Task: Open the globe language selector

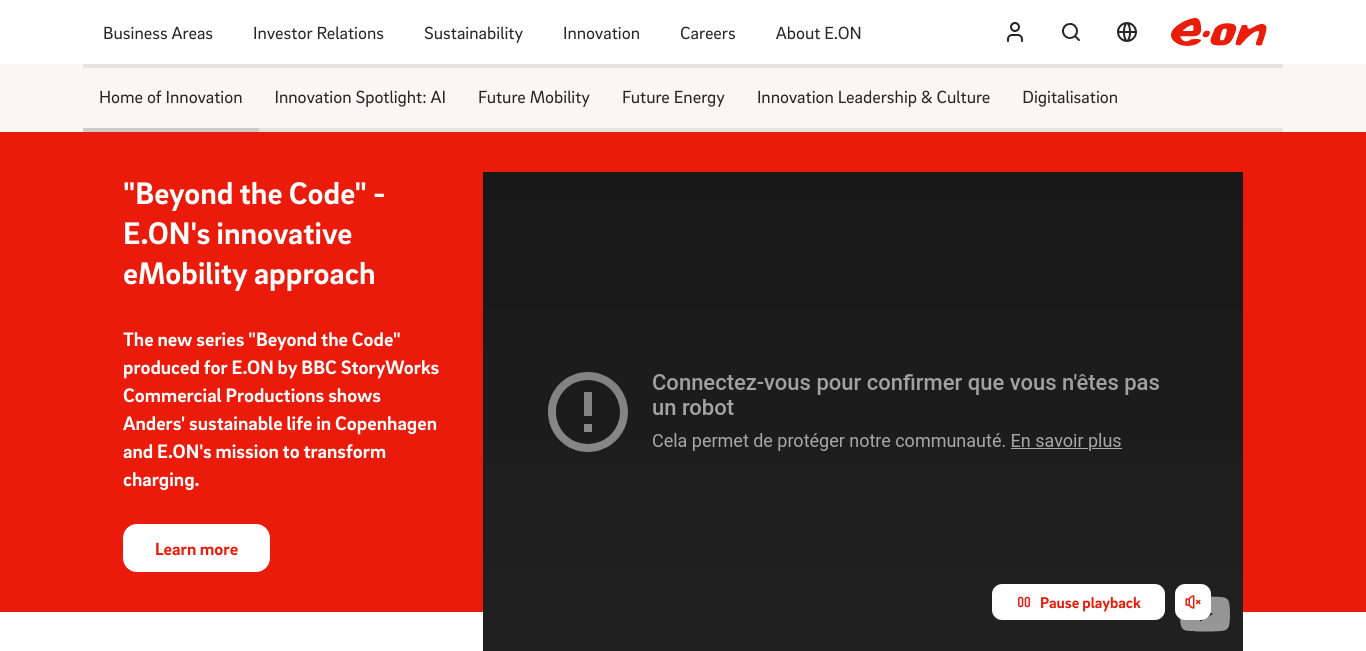Action: [1127, 33]
